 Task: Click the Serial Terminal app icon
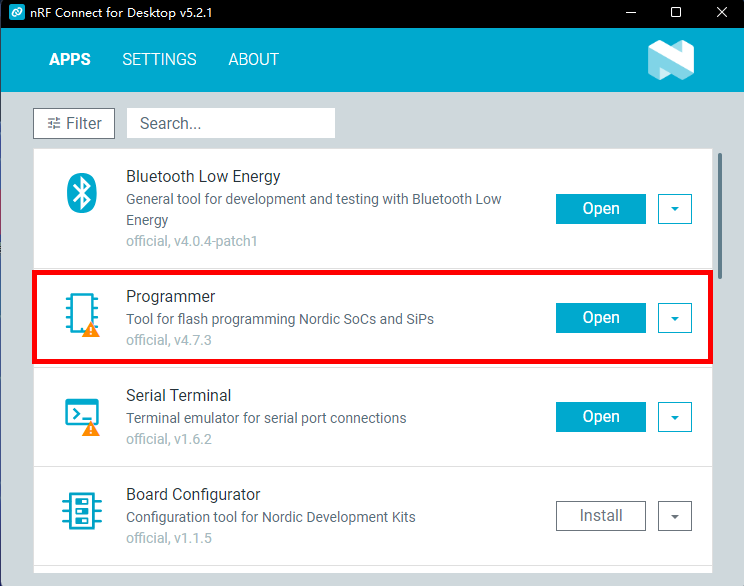tap(82, 417)
